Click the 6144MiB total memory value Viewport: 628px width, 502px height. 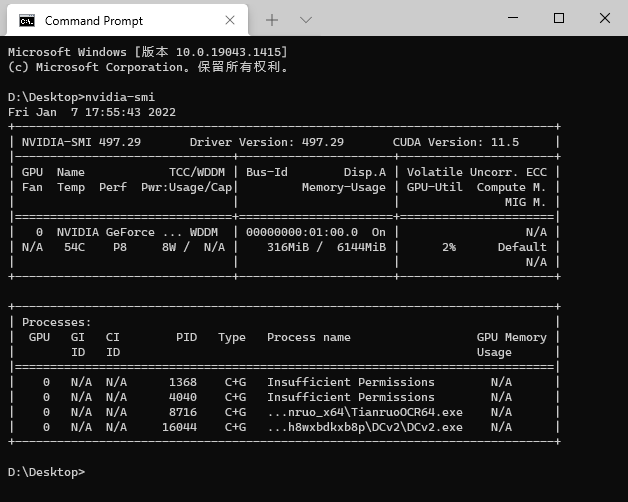coord(361,247)
